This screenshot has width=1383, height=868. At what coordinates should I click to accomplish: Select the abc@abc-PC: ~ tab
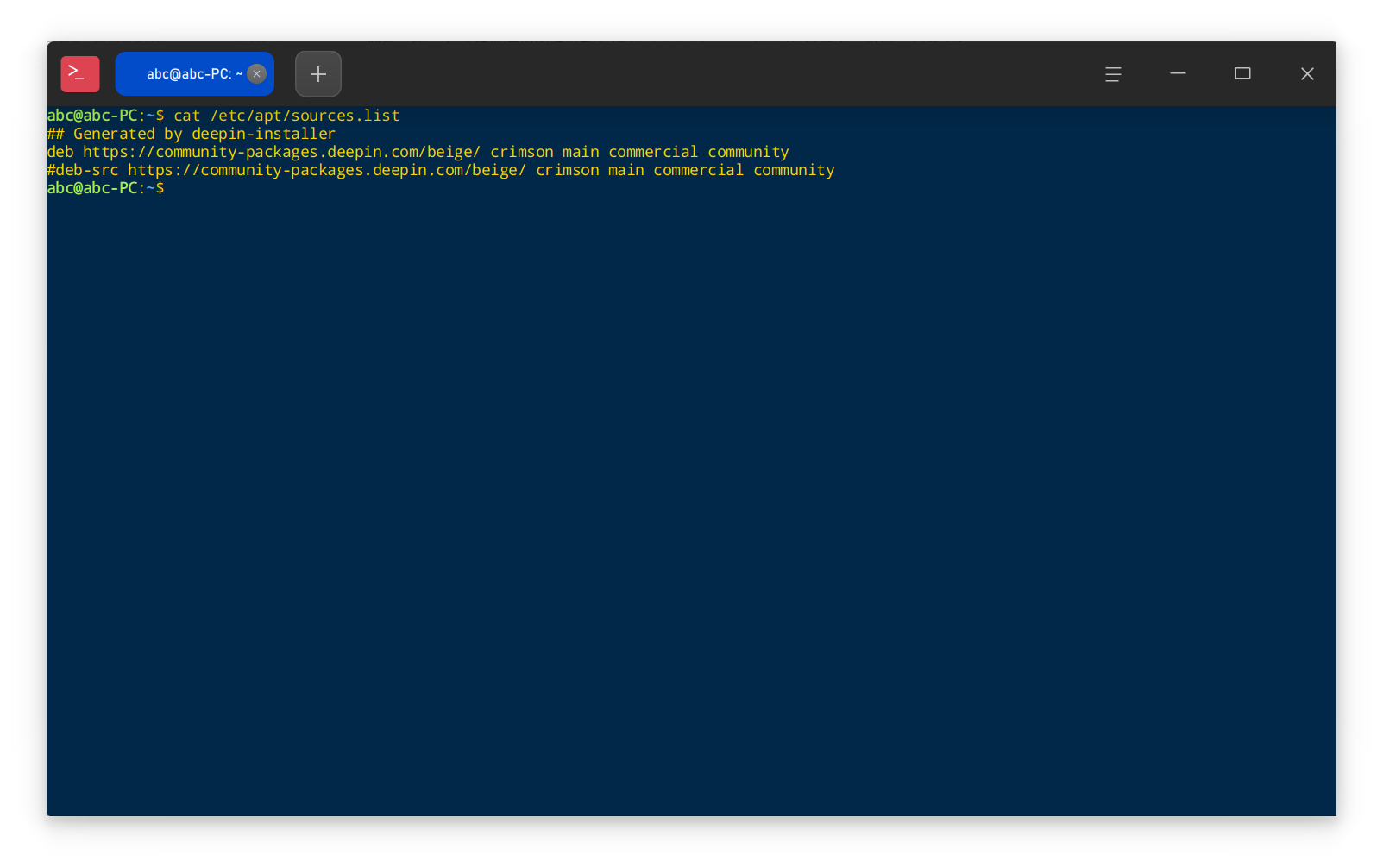[194, 74]
